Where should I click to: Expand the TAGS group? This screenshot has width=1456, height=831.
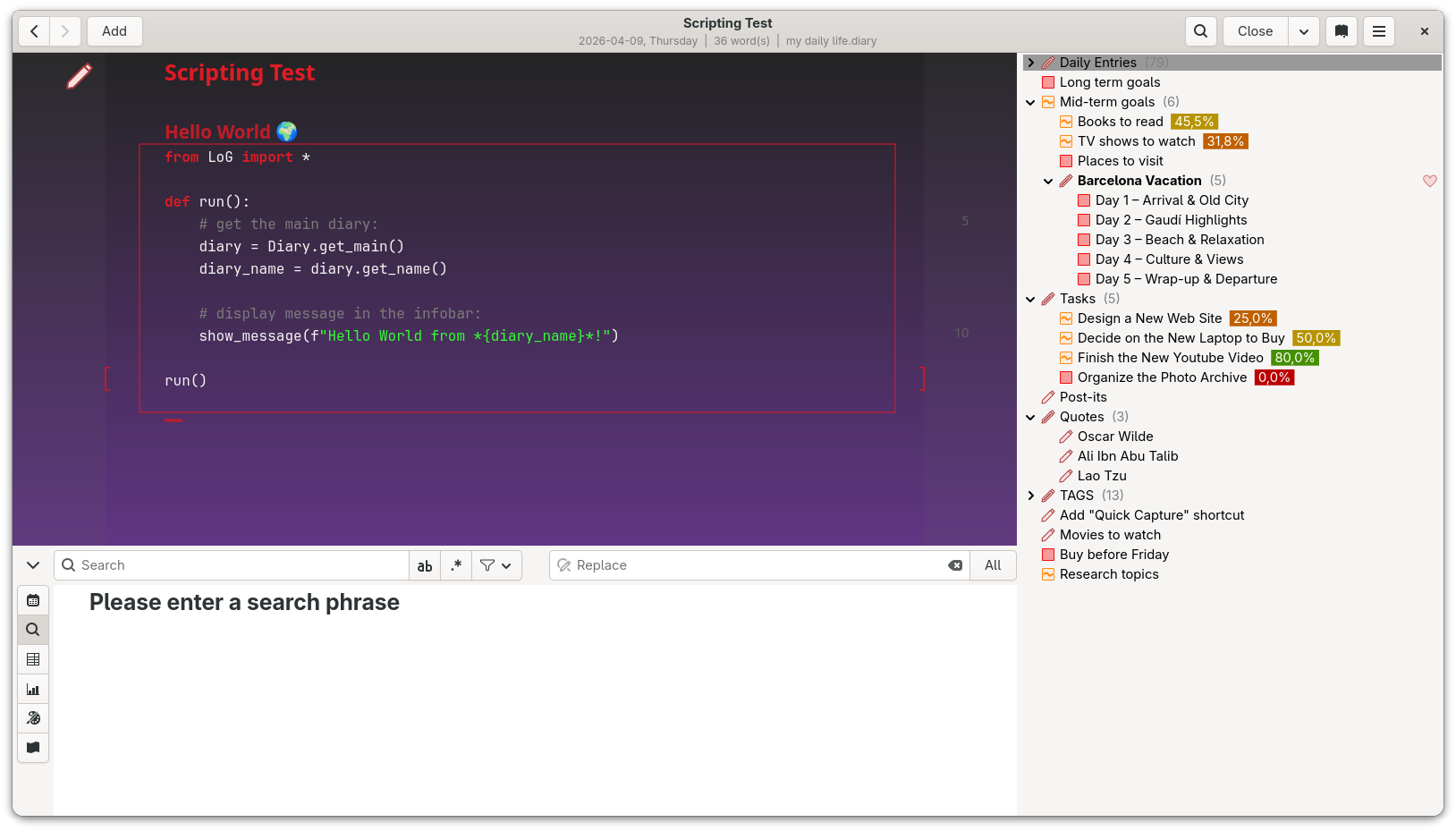point(1031,496)
